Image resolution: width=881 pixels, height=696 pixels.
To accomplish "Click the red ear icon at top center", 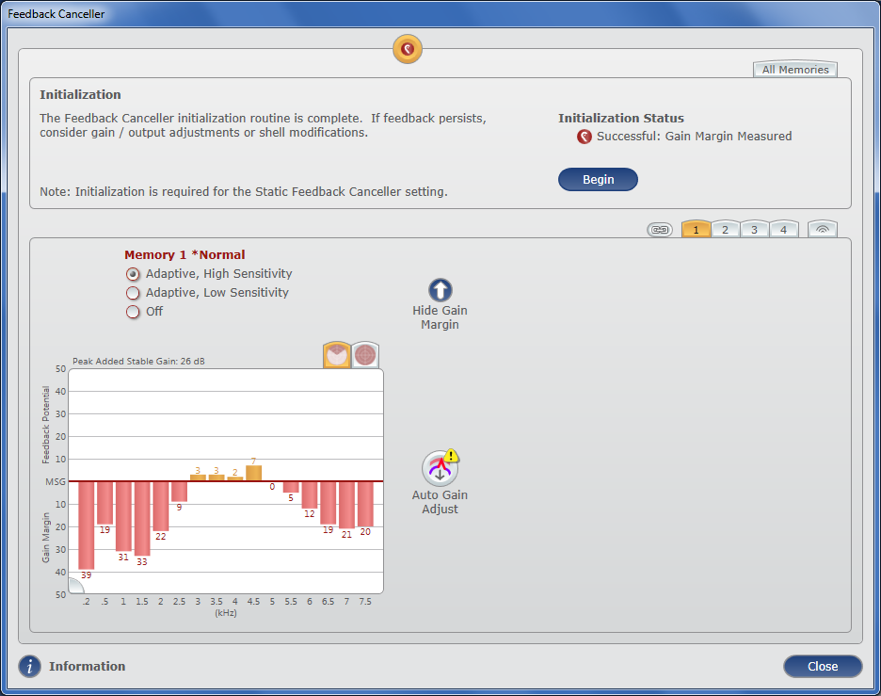I will click(x=407, y=49).
